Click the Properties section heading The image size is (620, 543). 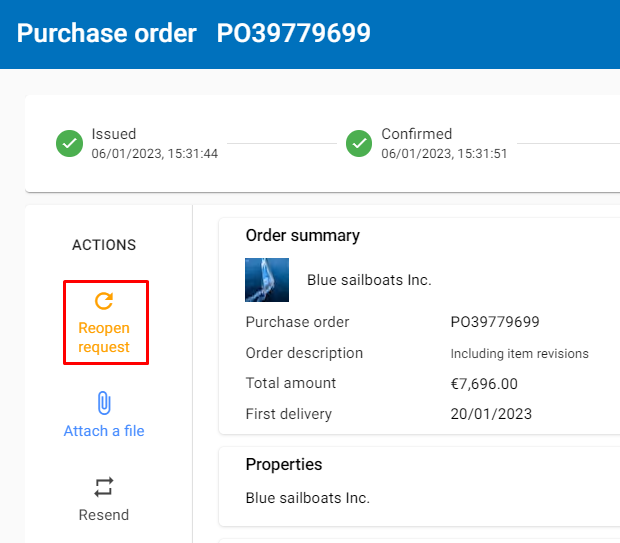click(x=284, y=464)
